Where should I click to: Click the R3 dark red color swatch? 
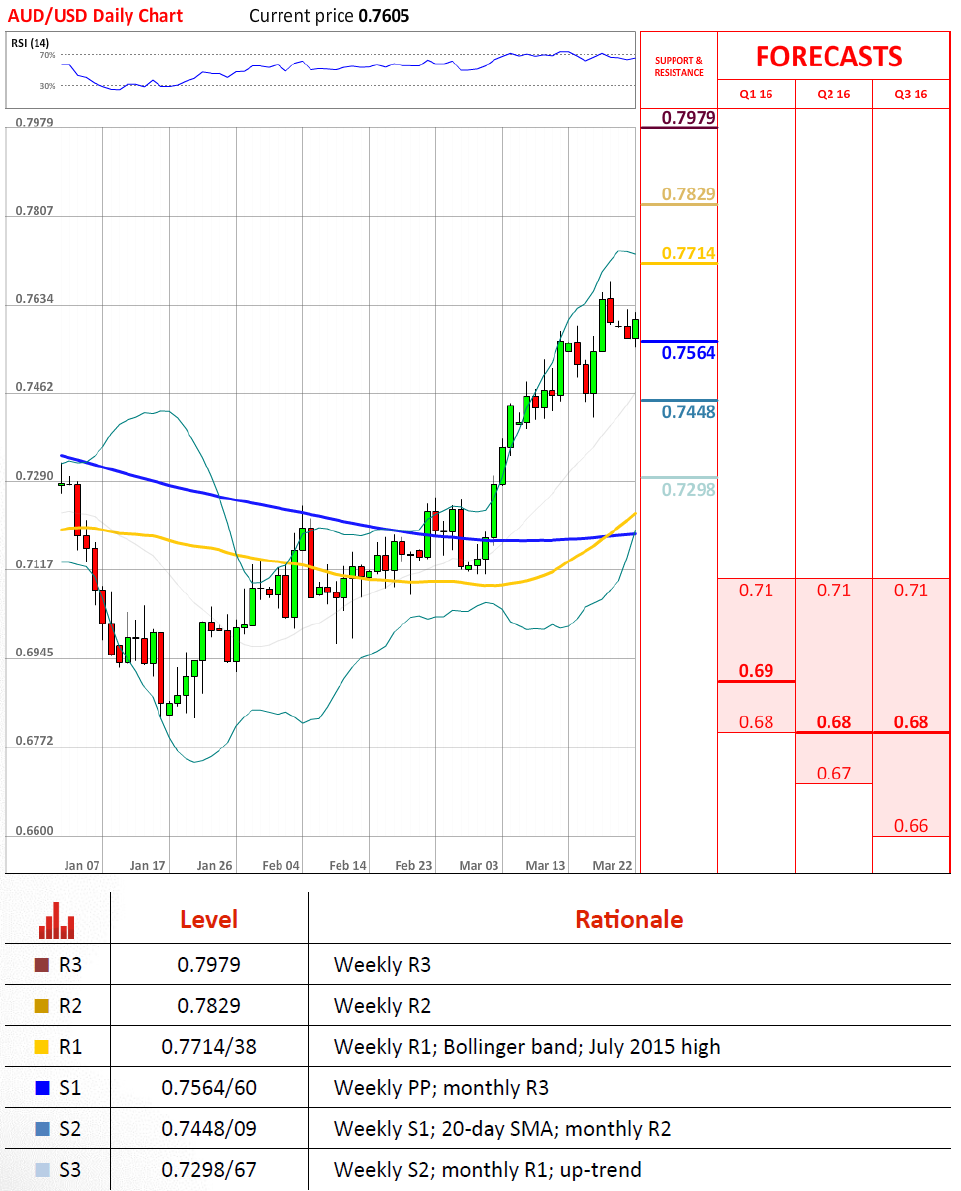(x=42, y=965)
